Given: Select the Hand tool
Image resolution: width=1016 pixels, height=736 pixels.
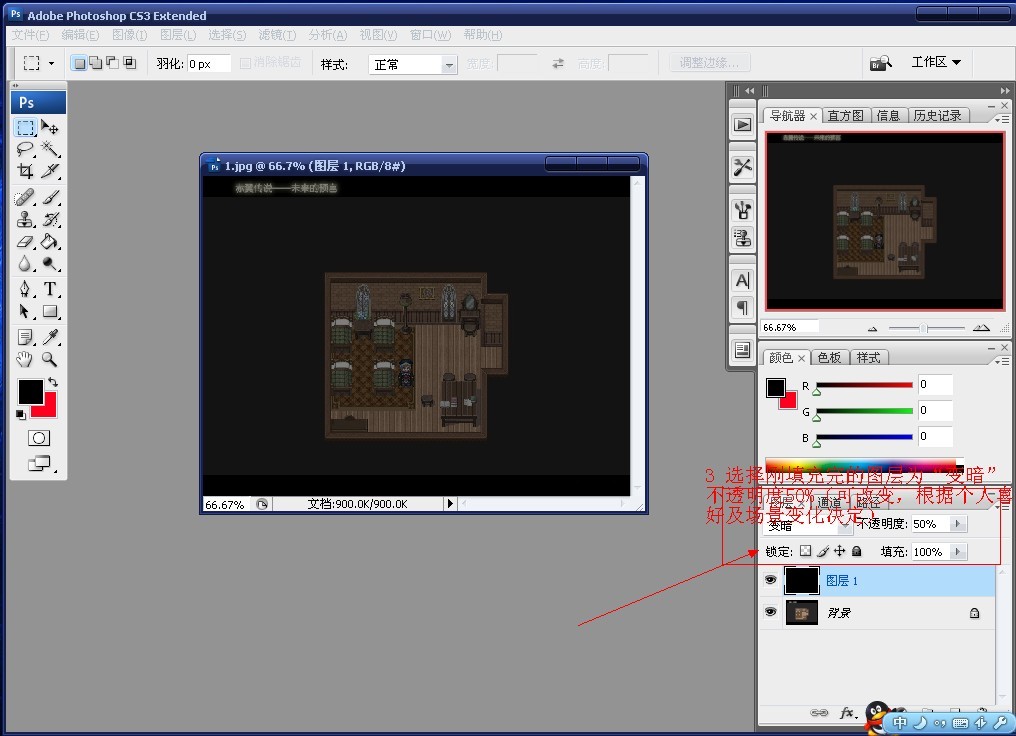Looking at the screenshot, I should (25, 359).
